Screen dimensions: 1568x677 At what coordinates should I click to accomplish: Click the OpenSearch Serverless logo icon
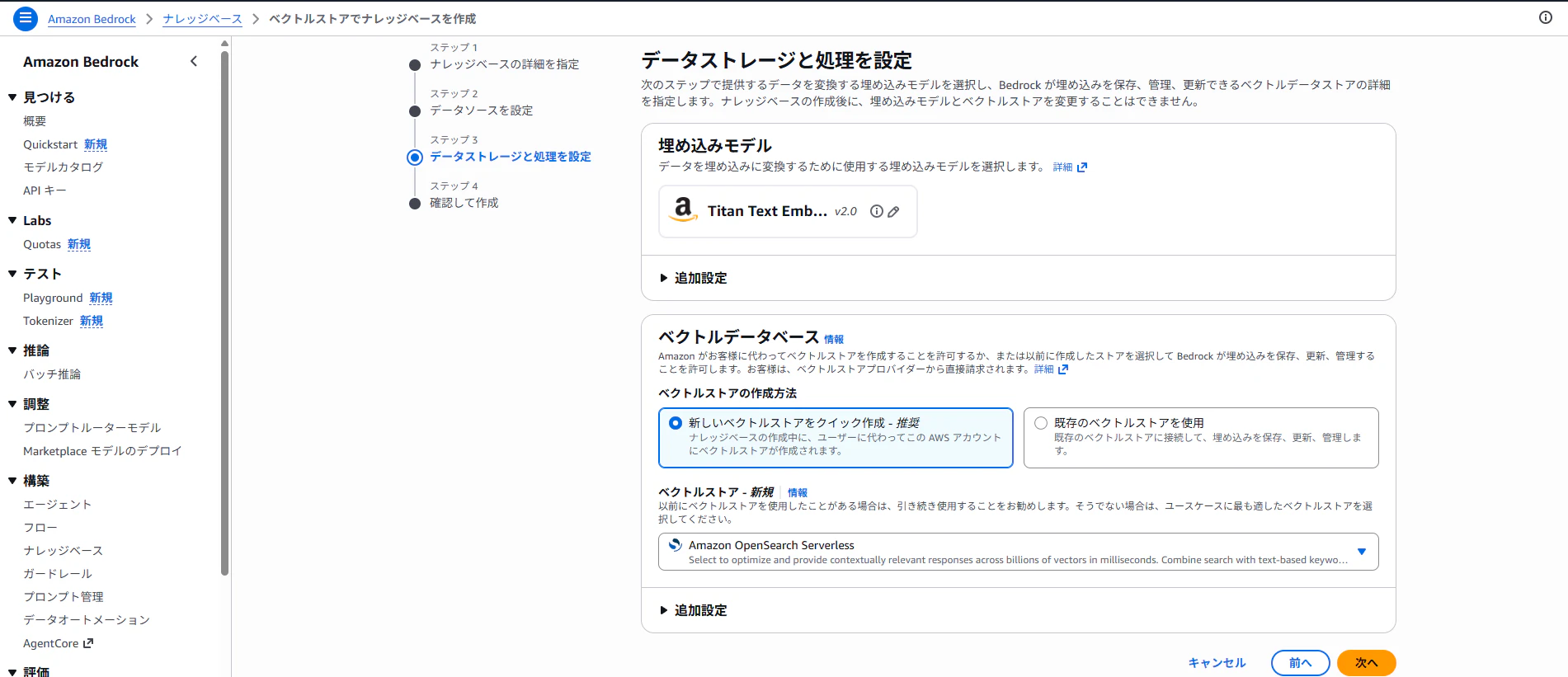675,545
